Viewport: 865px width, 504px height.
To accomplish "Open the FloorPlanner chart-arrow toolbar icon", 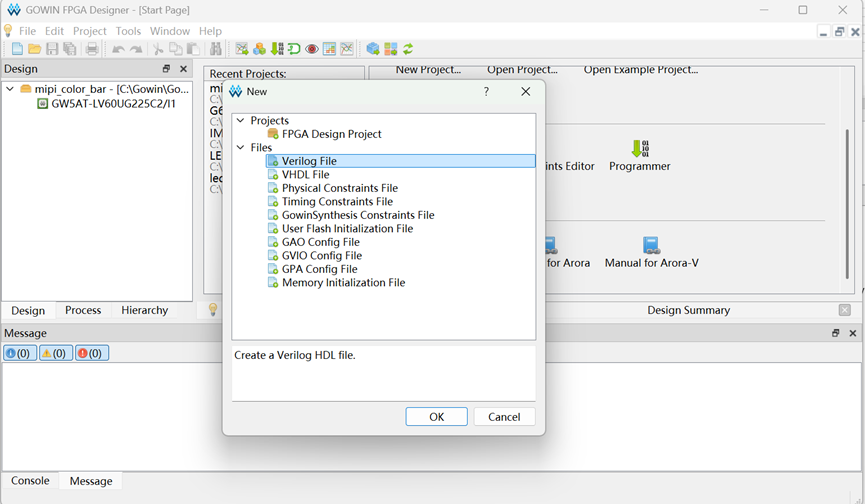I will 242,49.
